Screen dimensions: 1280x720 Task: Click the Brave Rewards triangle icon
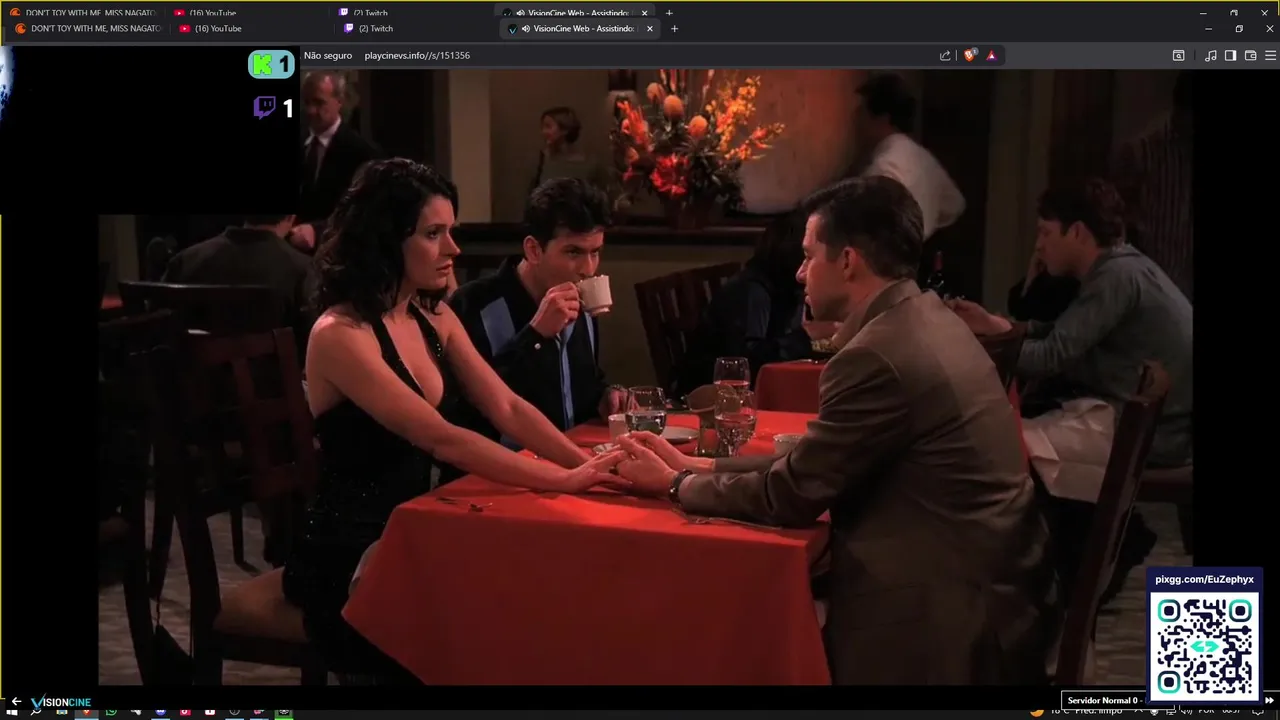tap(991, 56)
